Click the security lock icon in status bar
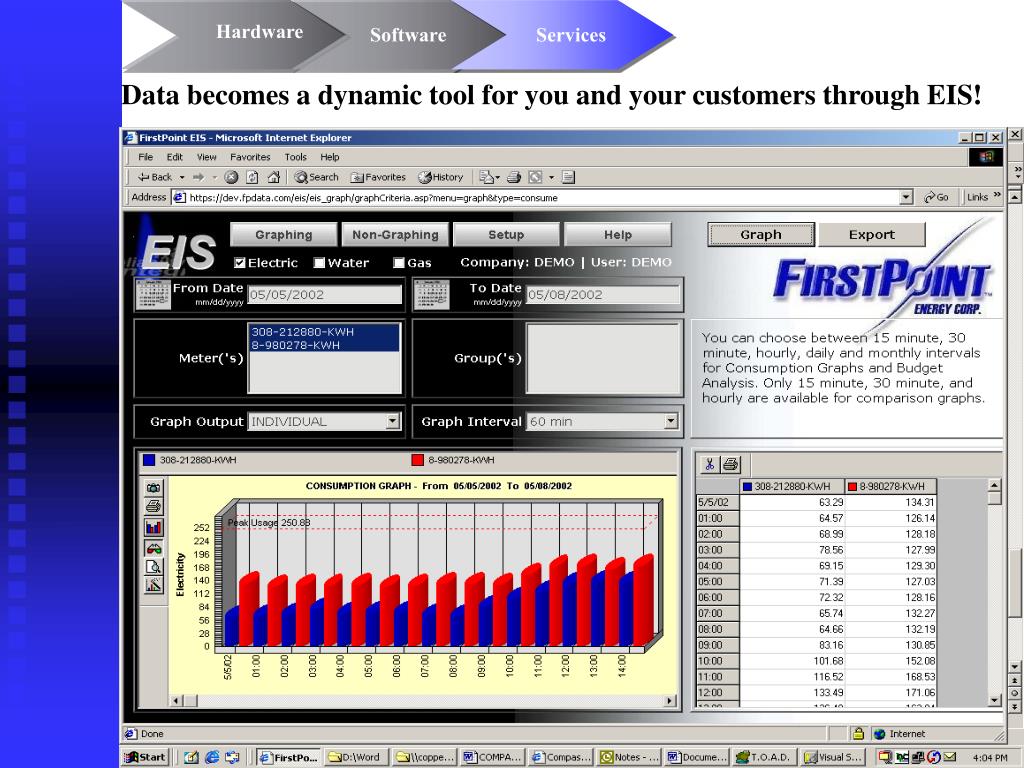1024x768 pixels. (859, 733)
